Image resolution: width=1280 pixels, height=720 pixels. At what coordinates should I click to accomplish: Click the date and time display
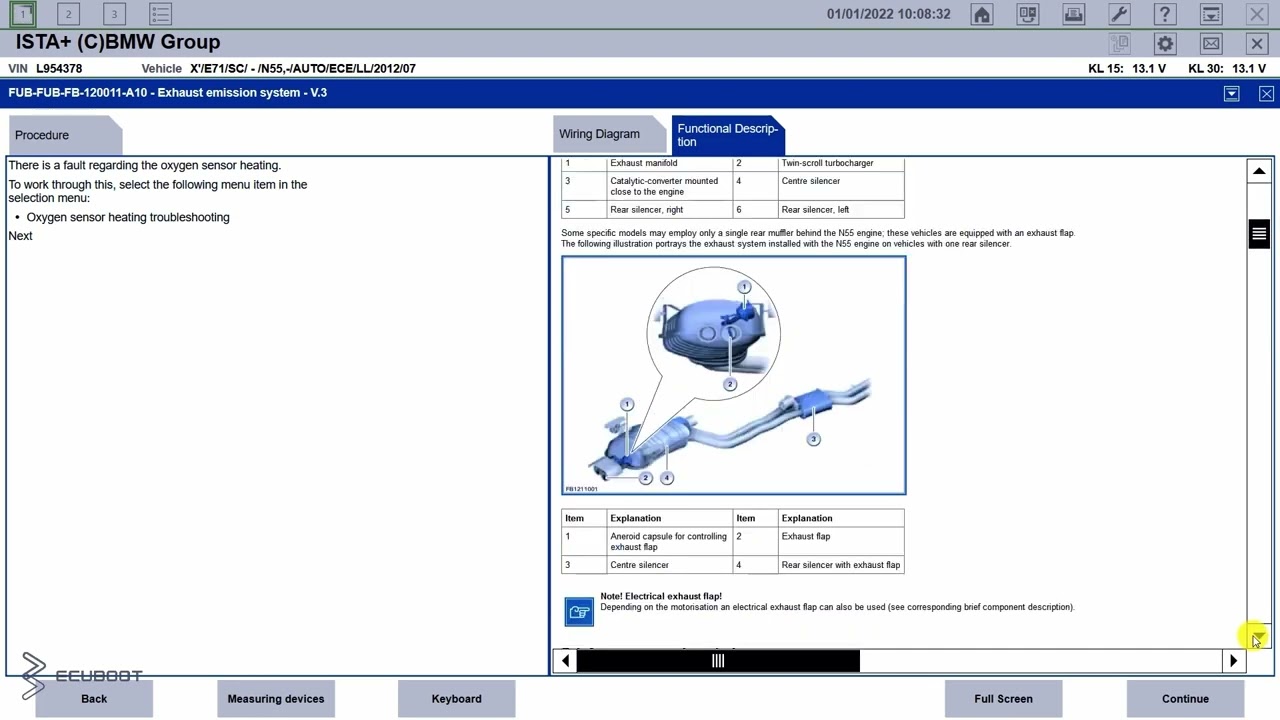pyautogui.click(x=889, y=14)
